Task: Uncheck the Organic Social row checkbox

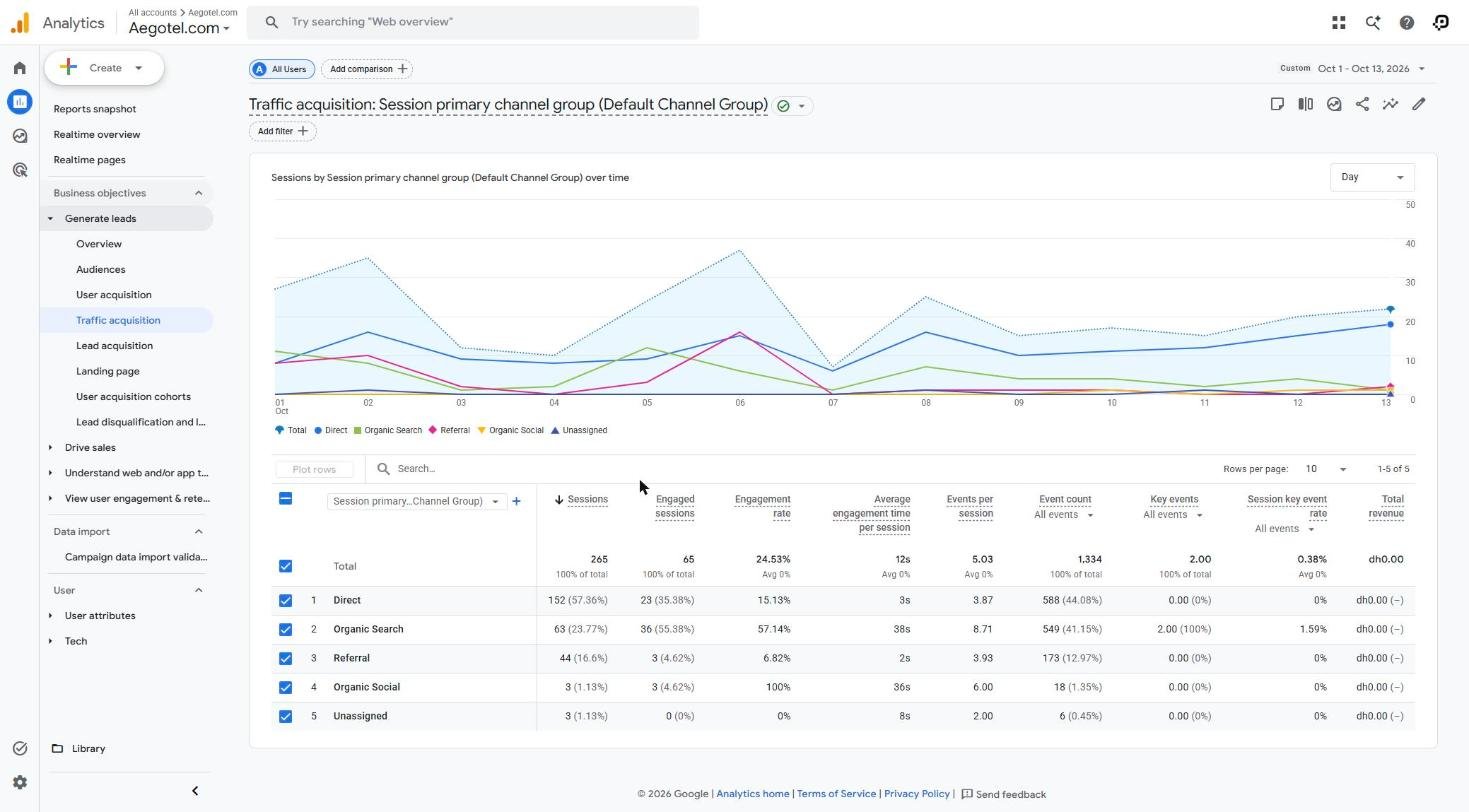Action: (x=285, y=687)
